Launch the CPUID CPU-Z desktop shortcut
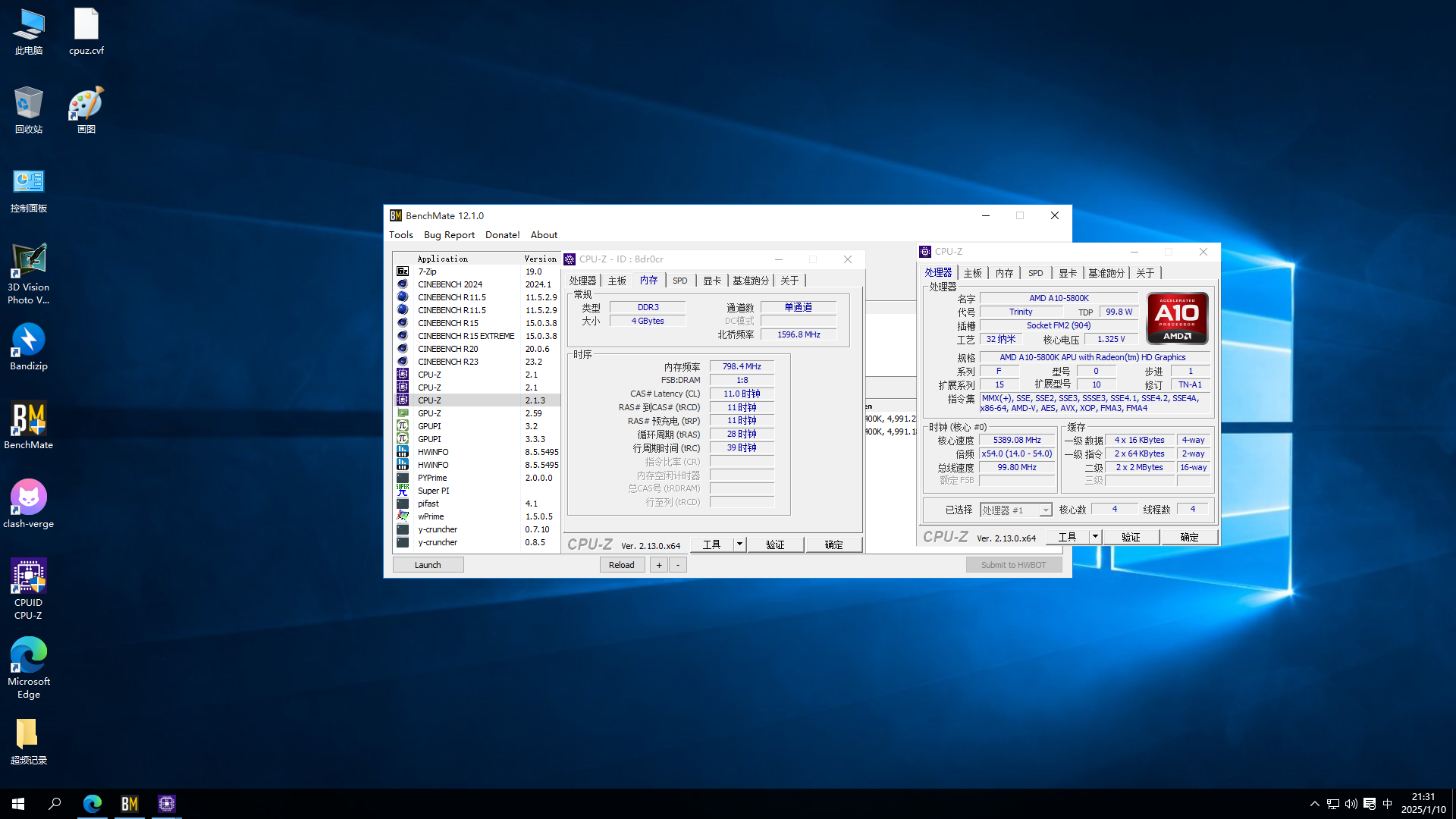Screen dimensions: 1456x819 [x=29, y=589]
